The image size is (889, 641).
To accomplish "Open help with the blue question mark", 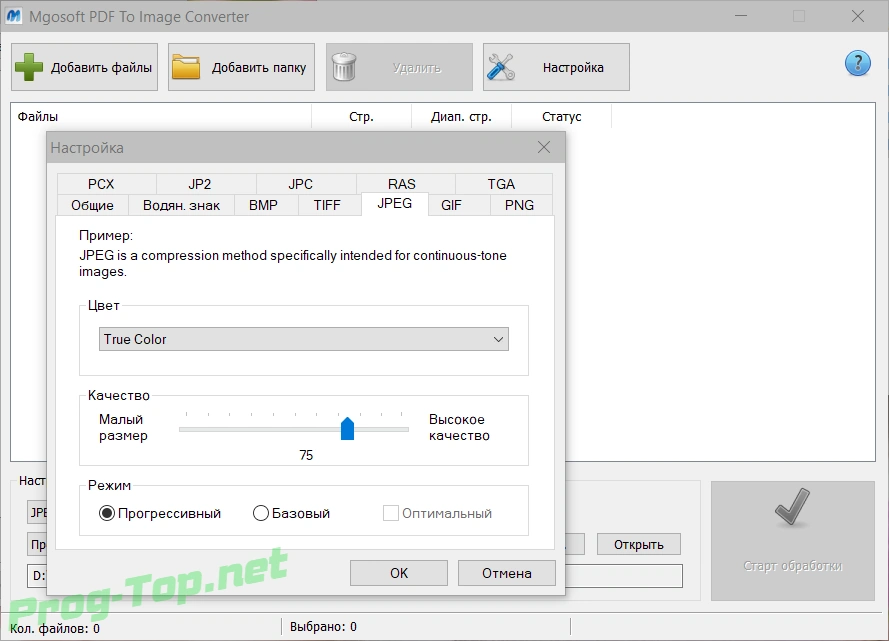I will click(x=857, y=63).
